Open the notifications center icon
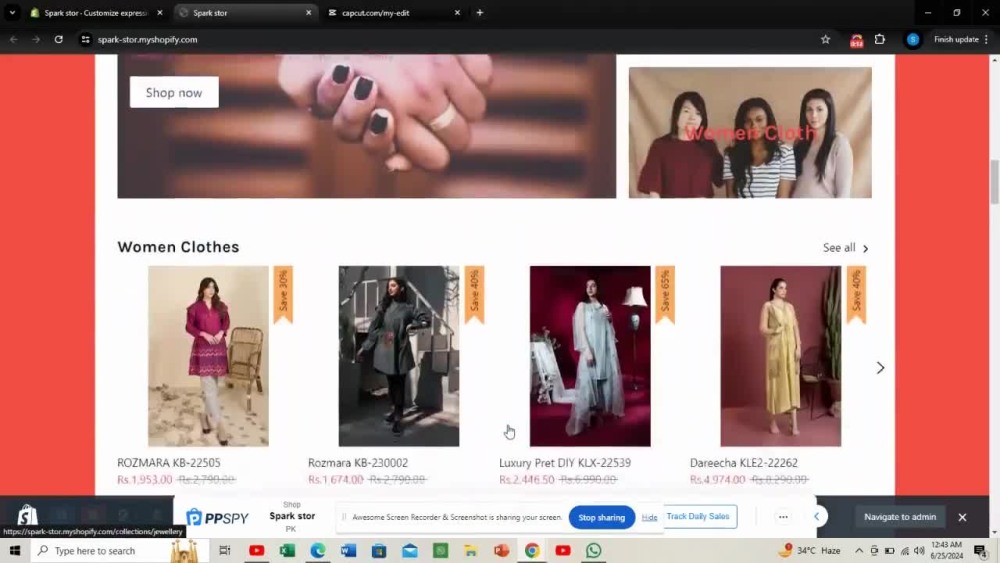The height and width of the screenshot is (563, 1000). pos(980,550)
